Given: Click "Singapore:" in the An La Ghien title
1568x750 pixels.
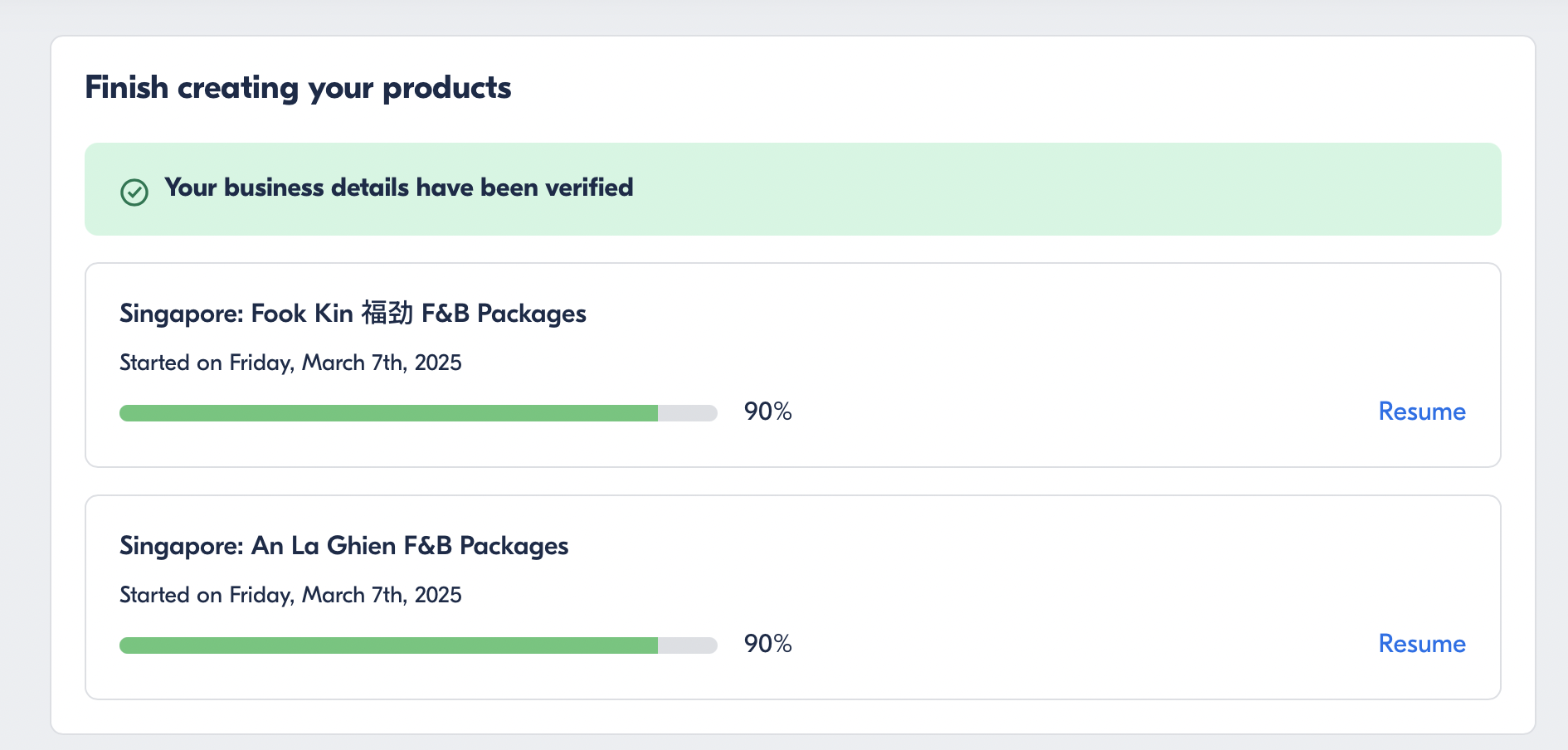Looking at the screenshot, I should point(181,546).
